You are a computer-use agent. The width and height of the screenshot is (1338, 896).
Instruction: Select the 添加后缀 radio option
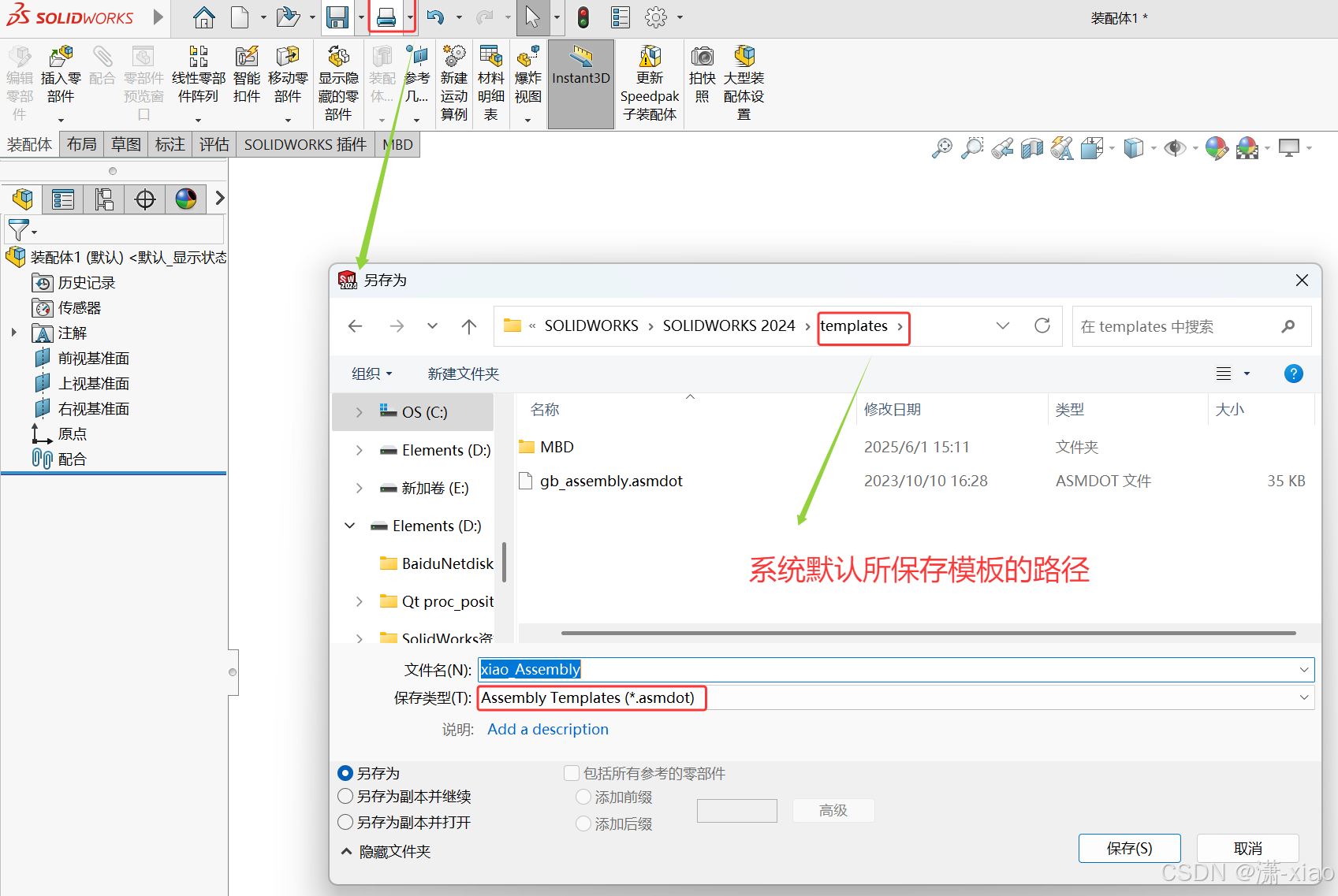point(583,824)
